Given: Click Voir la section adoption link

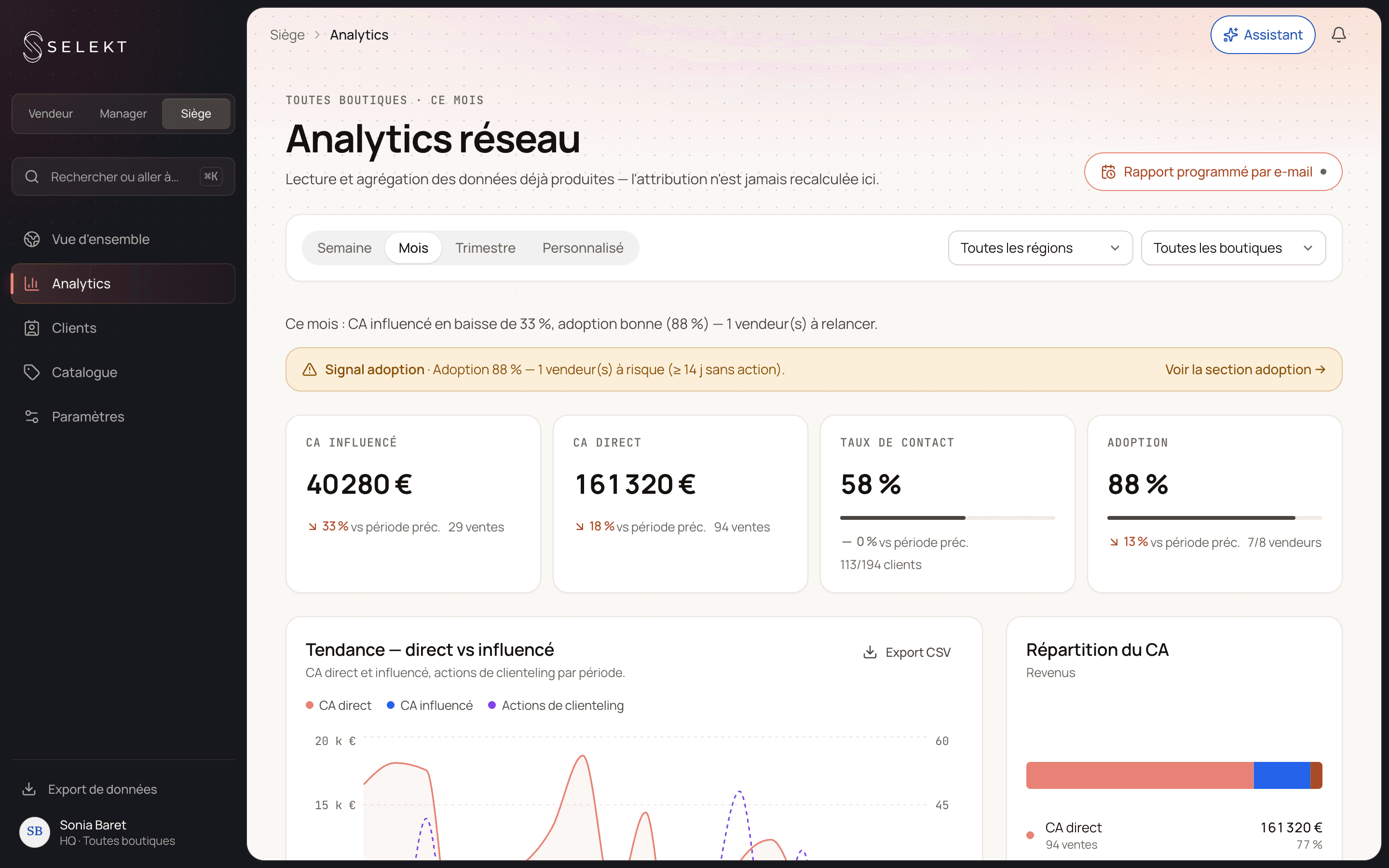Looking at the screenshot, I should coord(1245,369).
